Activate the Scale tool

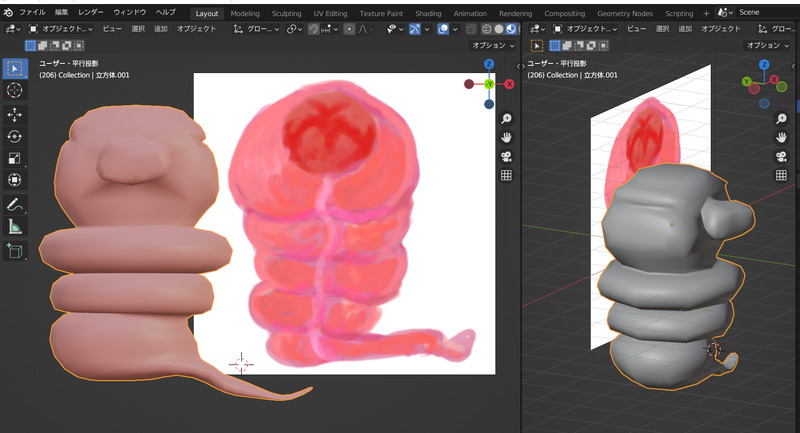click(15, 159)
